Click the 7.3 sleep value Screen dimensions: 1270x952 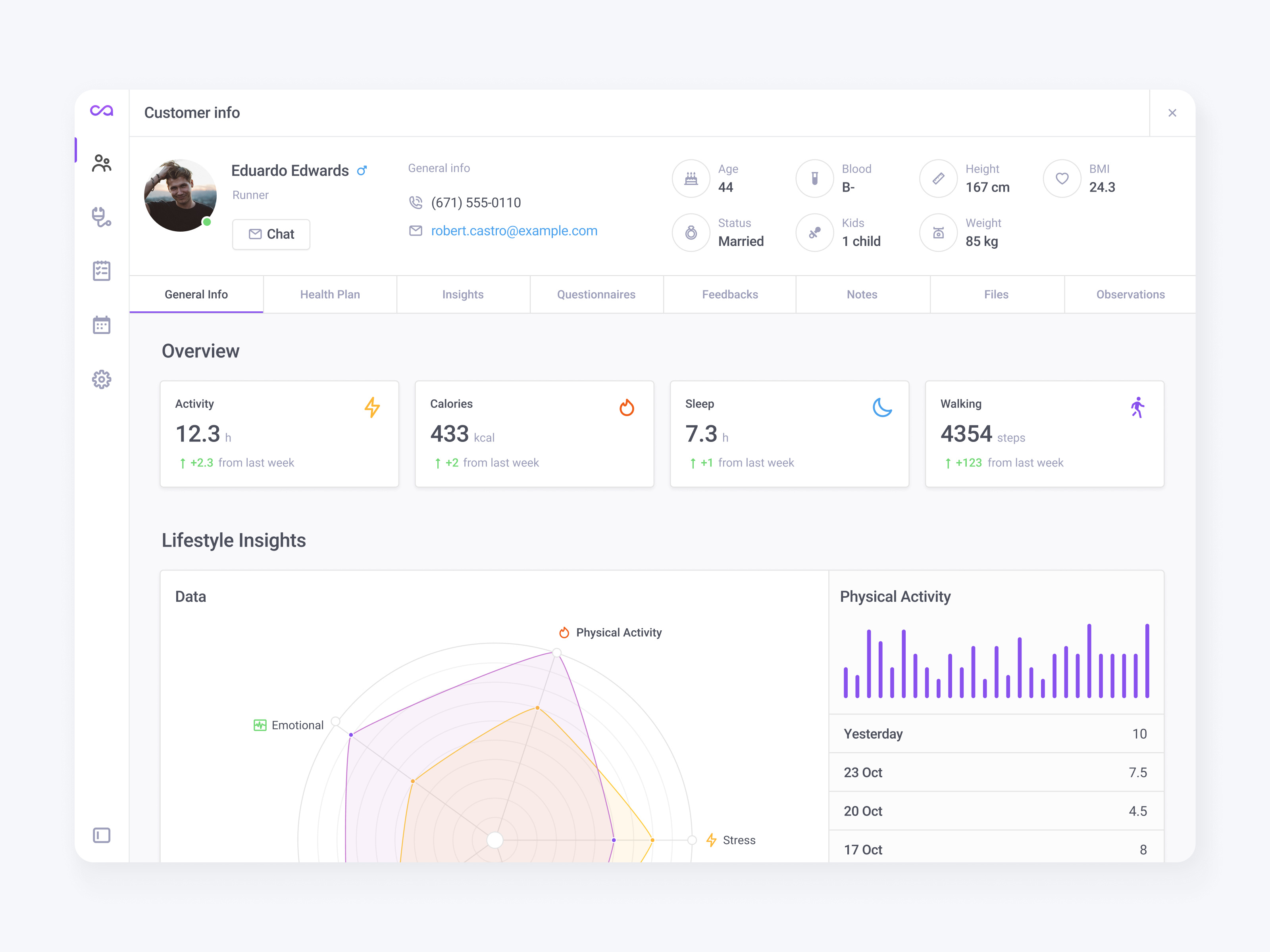pyautogui.click(x=701, y=434)
